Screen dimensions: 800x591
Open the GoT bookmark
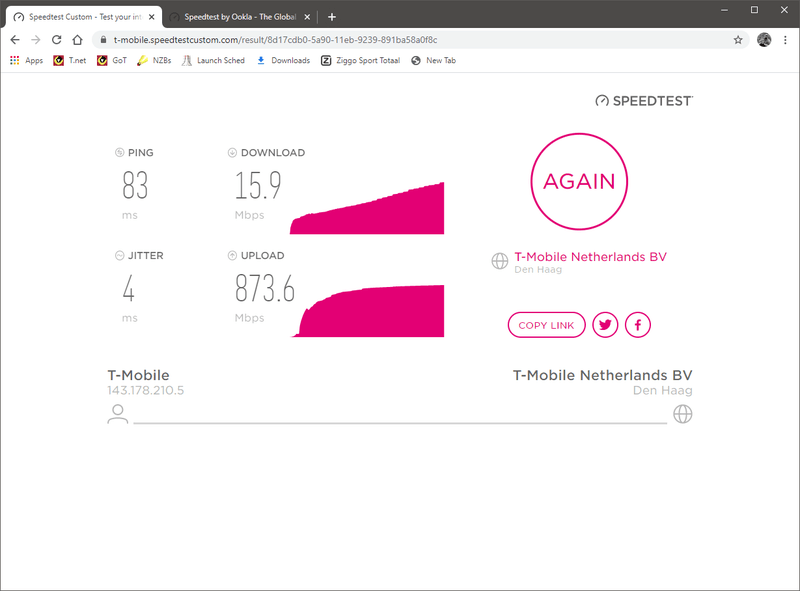click(x=112, y=60)
